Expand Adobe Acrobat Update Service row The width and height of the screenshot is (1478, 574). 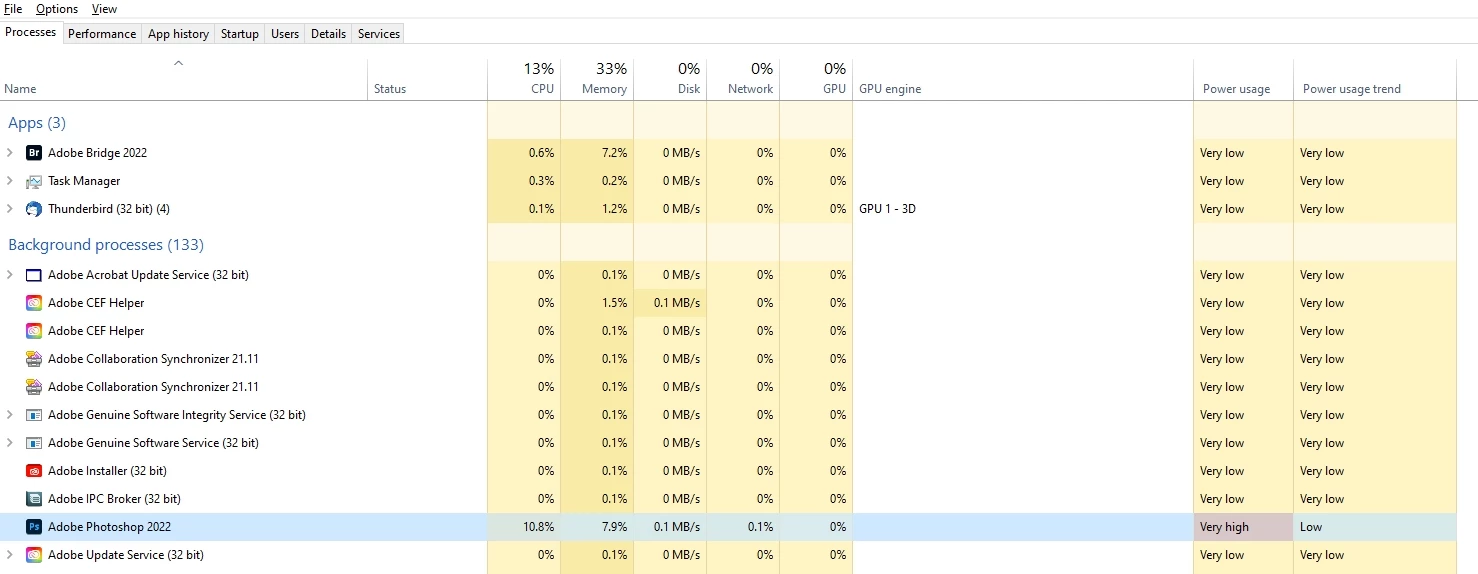(x=10, y=275)
